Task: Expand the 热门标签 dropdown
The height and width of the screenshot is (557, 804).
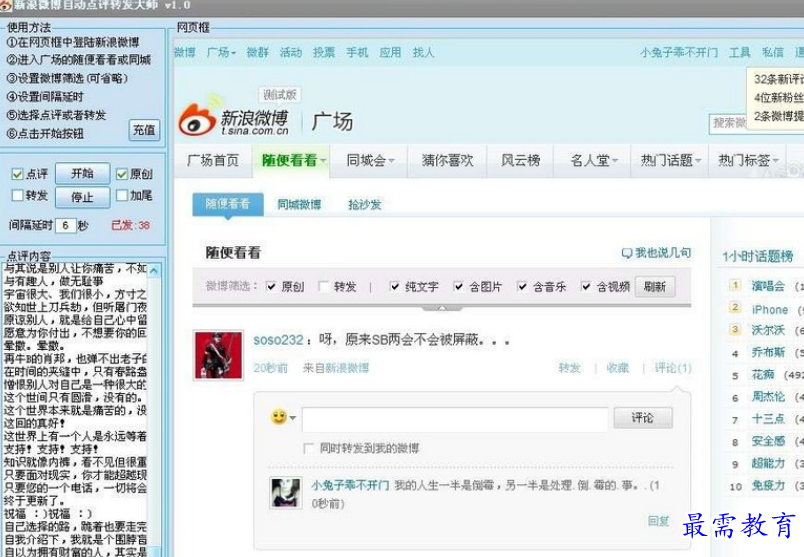Action: click(775, 161)
